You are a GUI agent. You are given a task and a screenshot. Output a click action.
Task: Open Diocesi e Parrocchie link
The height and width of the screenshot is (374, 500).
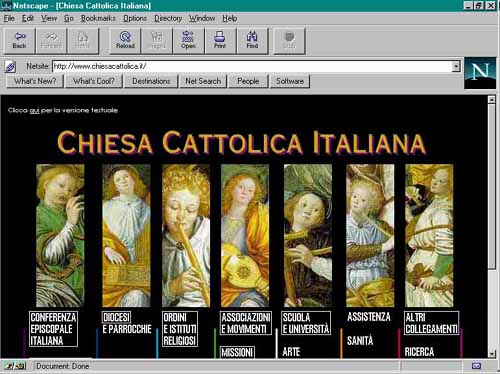tap(127, 323)
